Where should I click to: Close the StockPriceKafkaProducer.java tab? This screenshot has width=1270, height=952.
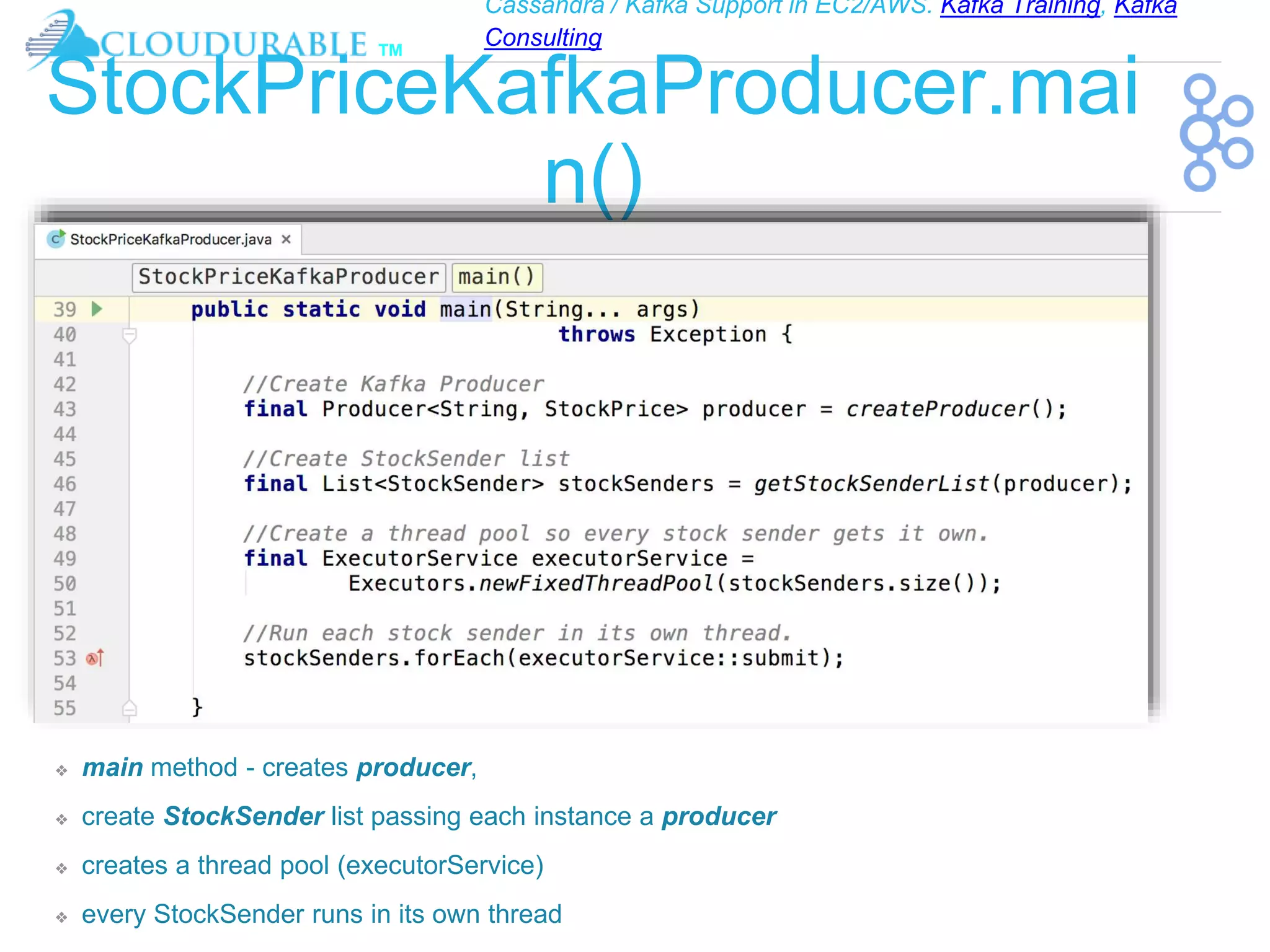286,239
